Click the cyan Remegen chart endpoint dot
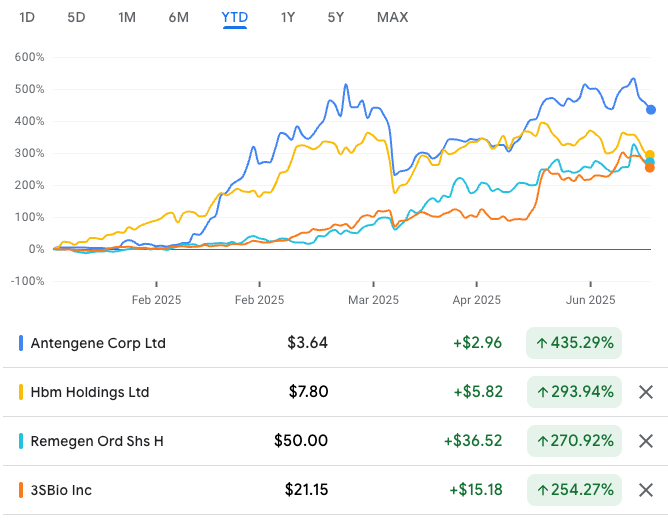 [x=650, y=162]
